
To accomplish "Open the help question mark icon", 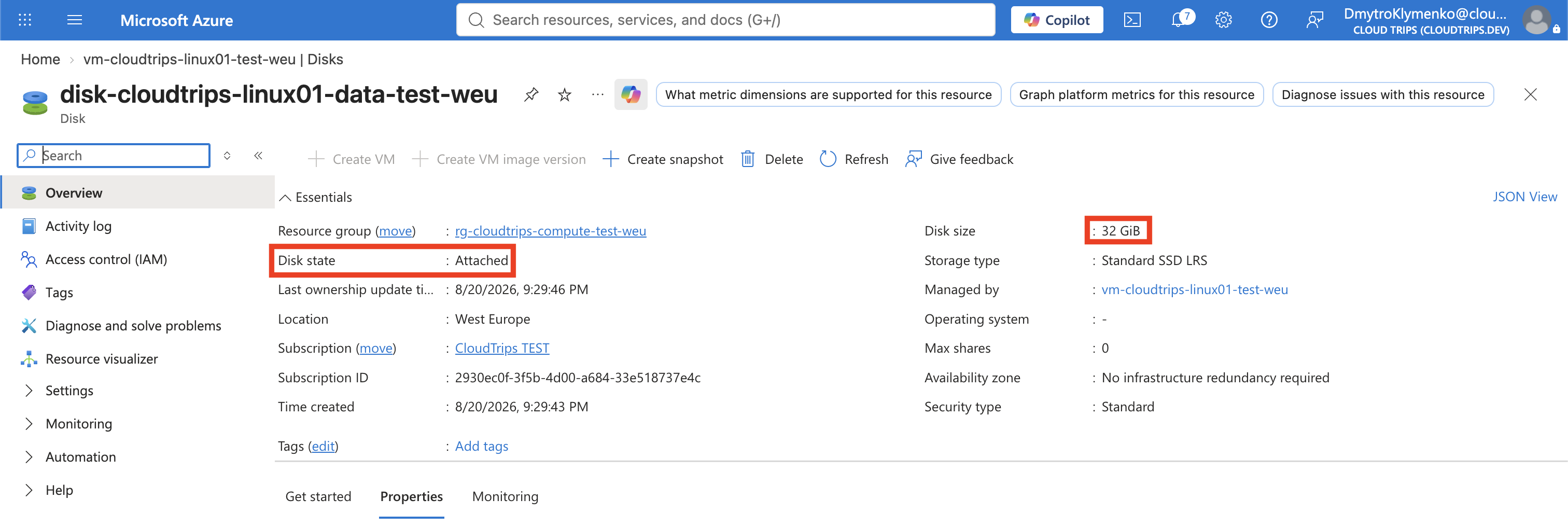I will tap(1269, 20).
